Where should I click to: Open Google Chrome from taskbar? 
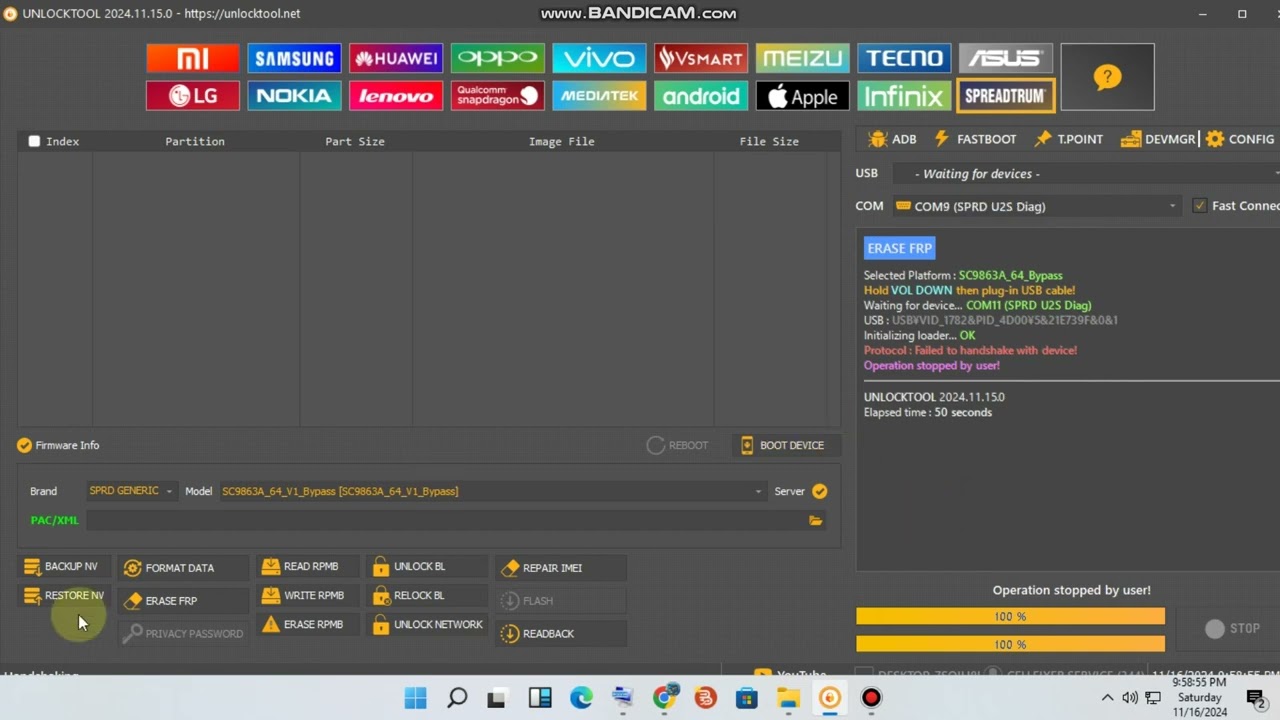(x=664, y=698)
